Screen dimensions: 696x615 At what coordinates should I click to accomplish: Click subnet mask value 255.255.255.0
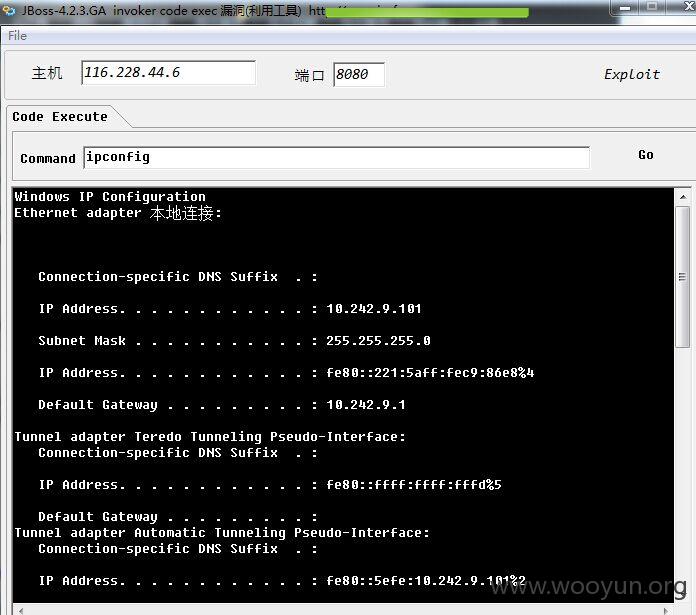378,340
